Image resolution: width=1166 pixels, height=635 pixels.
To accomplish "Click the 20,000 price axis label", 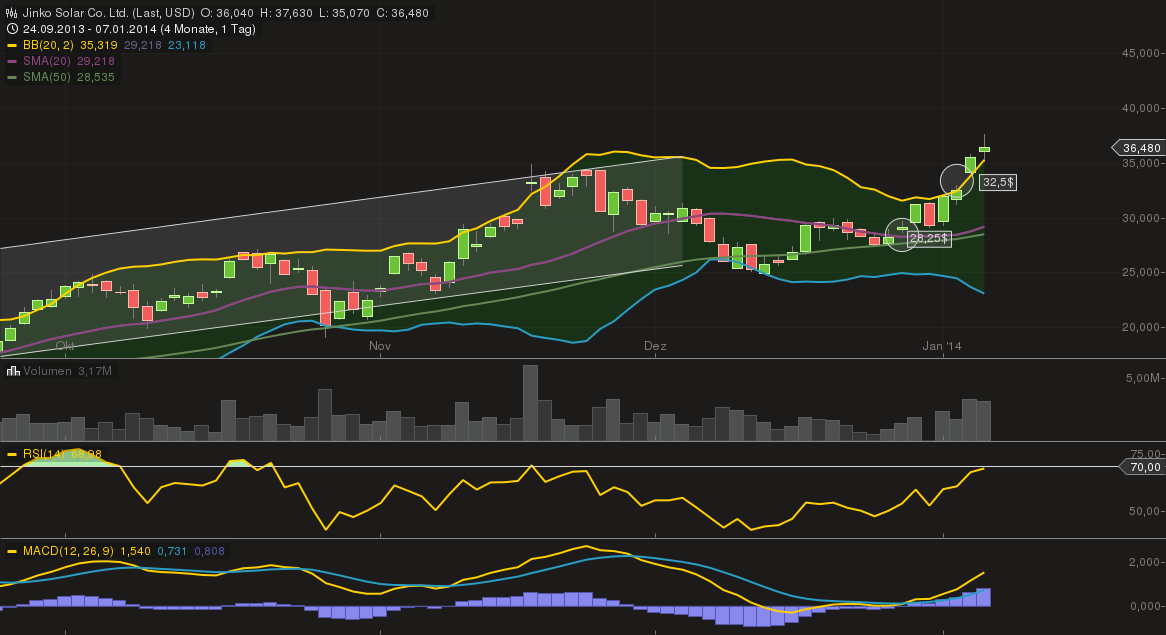I will [1141, 328].
